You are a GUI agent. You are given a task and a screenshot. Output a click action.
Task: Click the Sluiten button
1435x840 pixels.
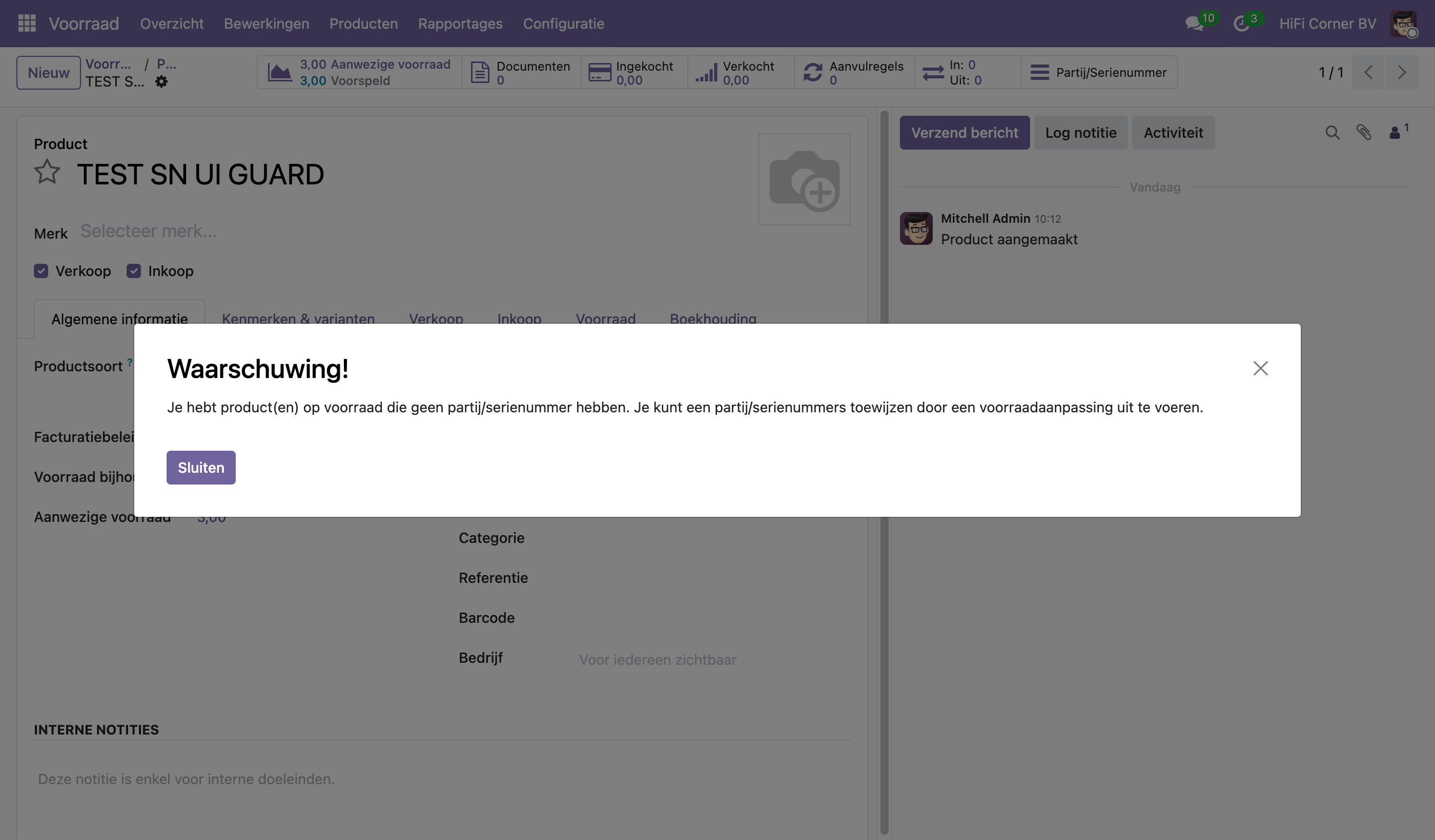pyautogui.click(x=201, y=467)
